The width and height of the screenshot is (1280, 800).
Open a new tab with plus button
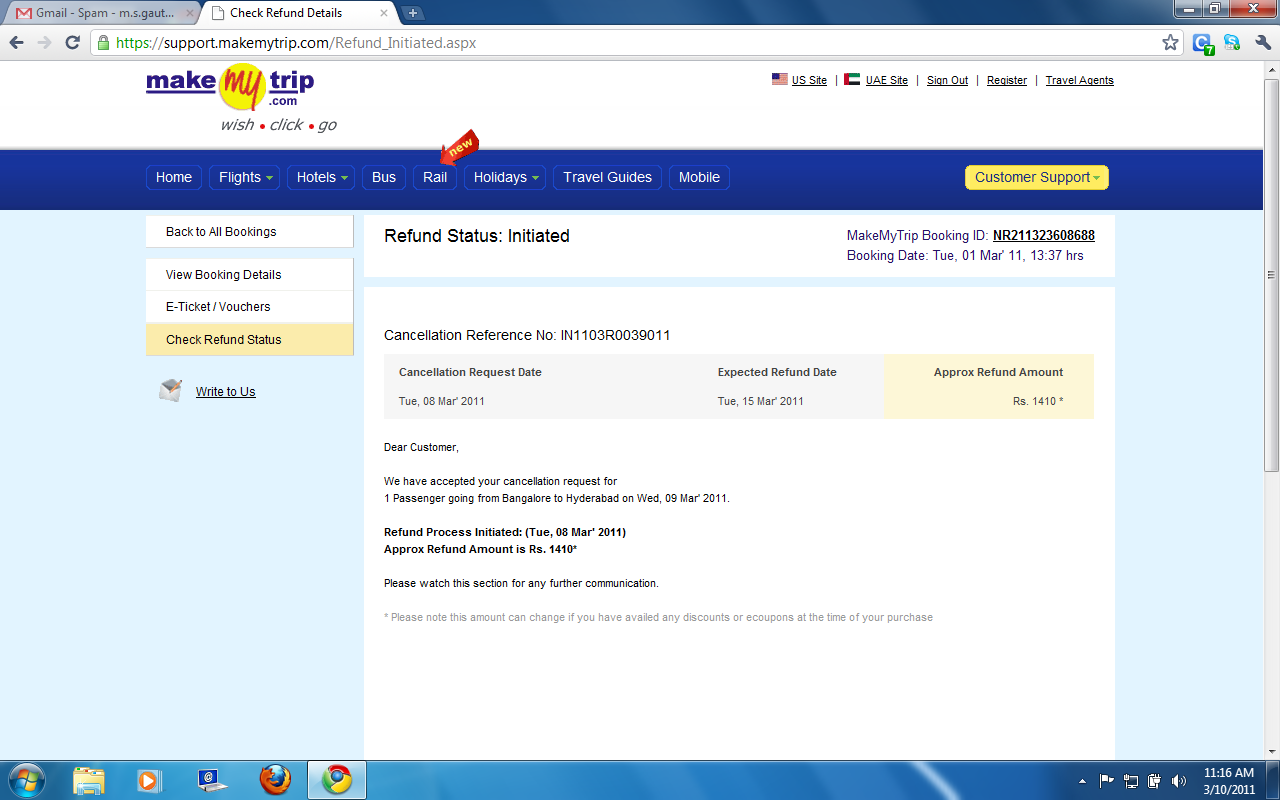coord(412,13)
